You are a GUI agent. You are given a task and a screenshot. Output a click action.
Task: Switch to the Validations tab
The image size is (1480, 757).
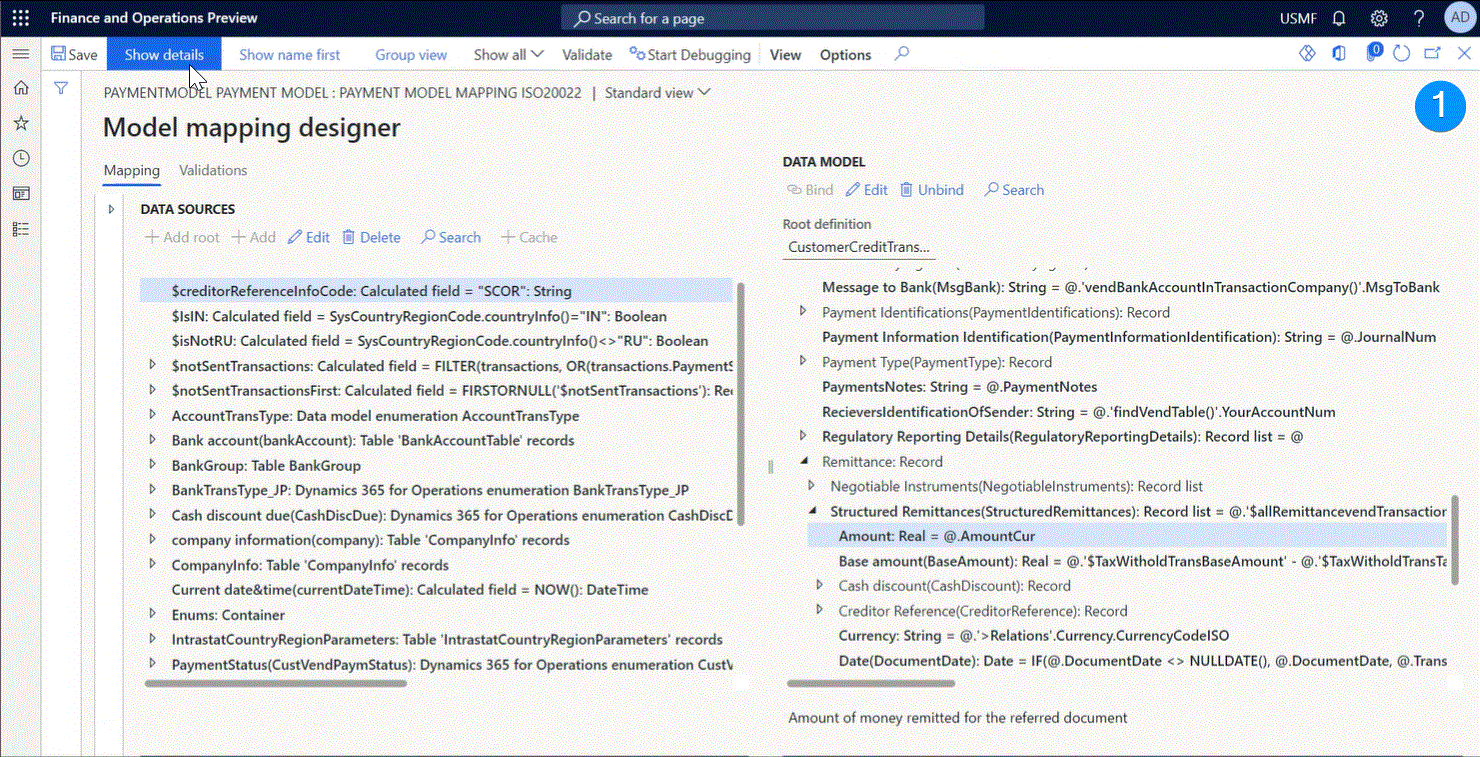[212, 170]
